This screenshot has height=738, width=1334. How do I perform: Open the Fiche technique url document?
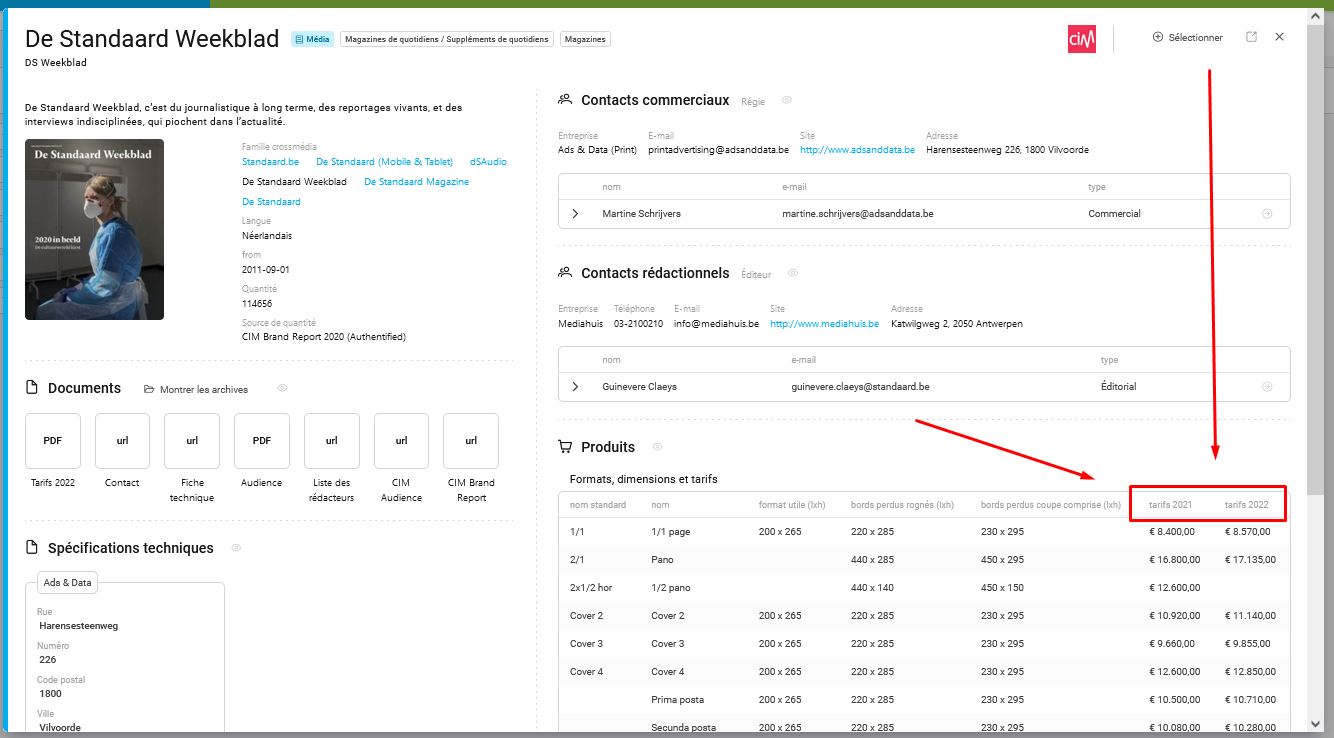[x=192, y=441]
